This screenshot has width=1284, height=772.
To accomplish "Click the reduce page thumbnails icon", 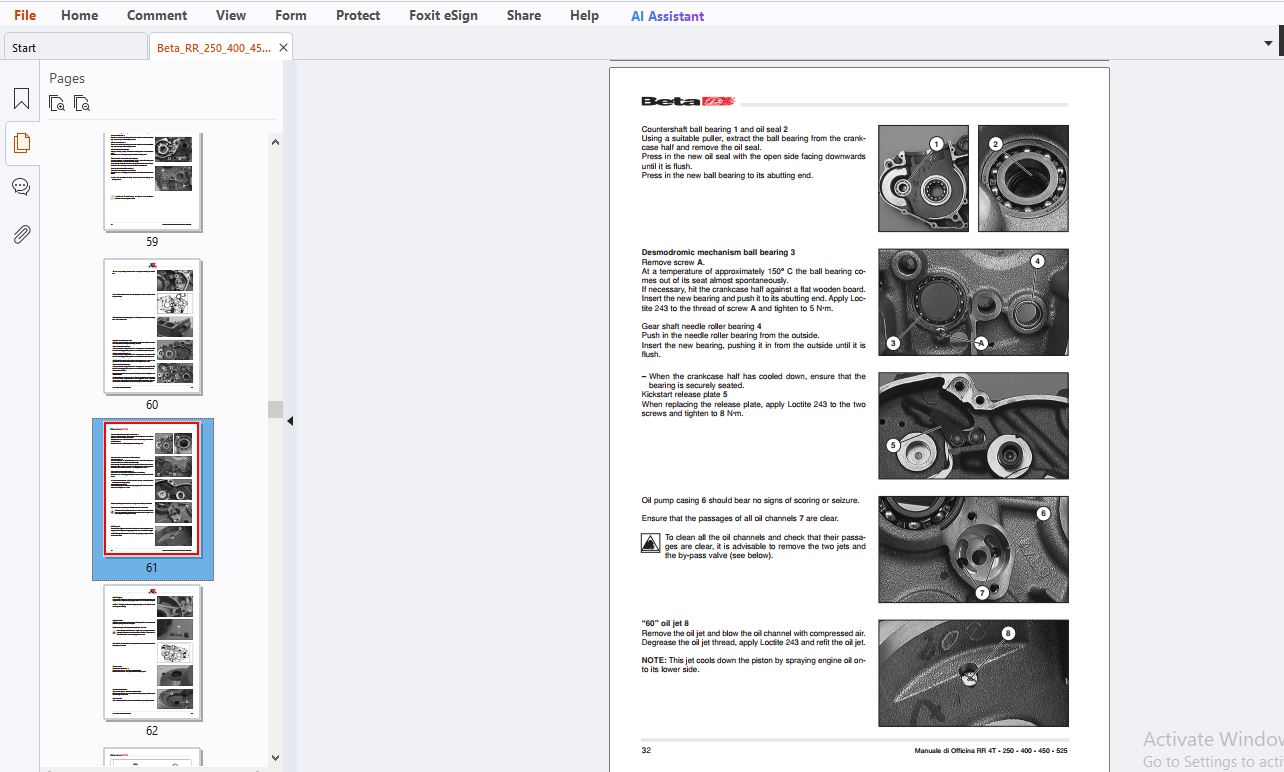I will 82,103.
